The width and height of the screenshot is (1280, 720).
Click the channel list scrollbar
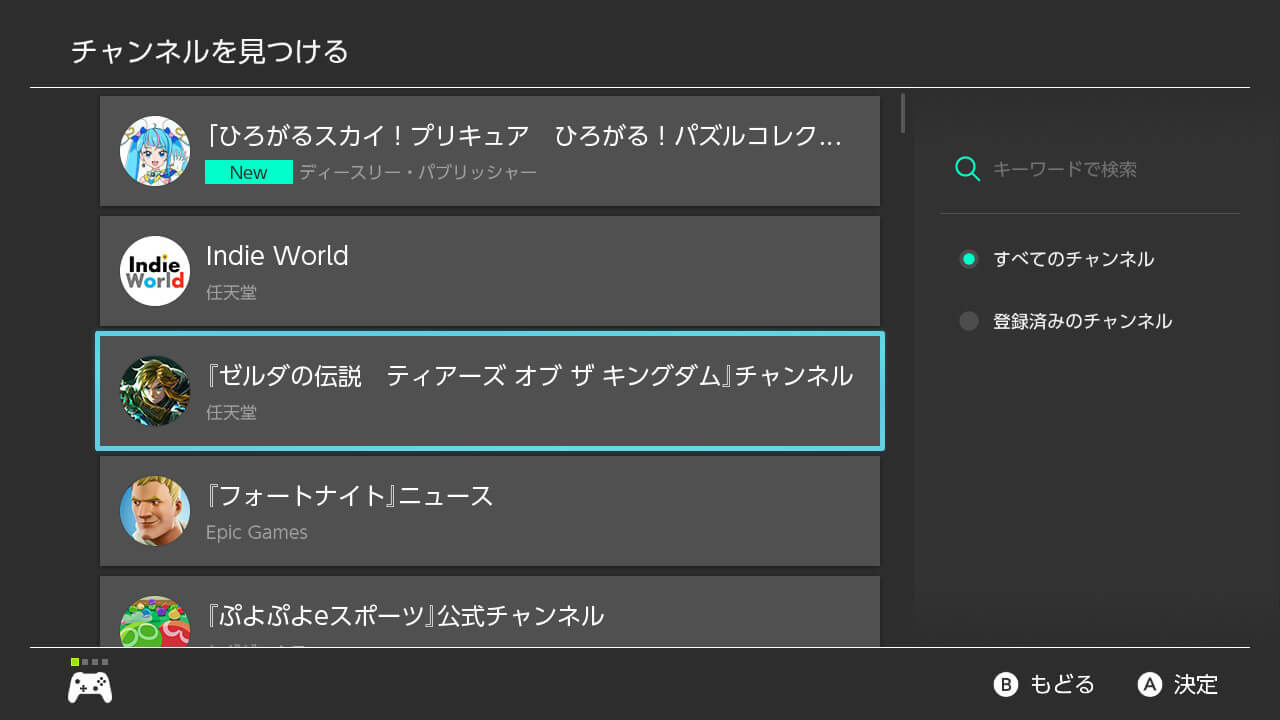coord(903,113)
